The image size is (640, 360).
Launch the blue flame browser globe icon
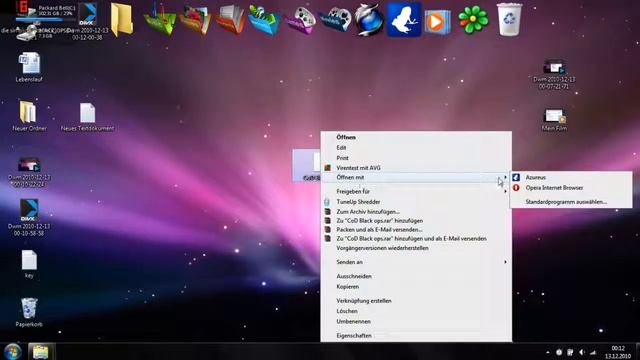click(369, 20)
